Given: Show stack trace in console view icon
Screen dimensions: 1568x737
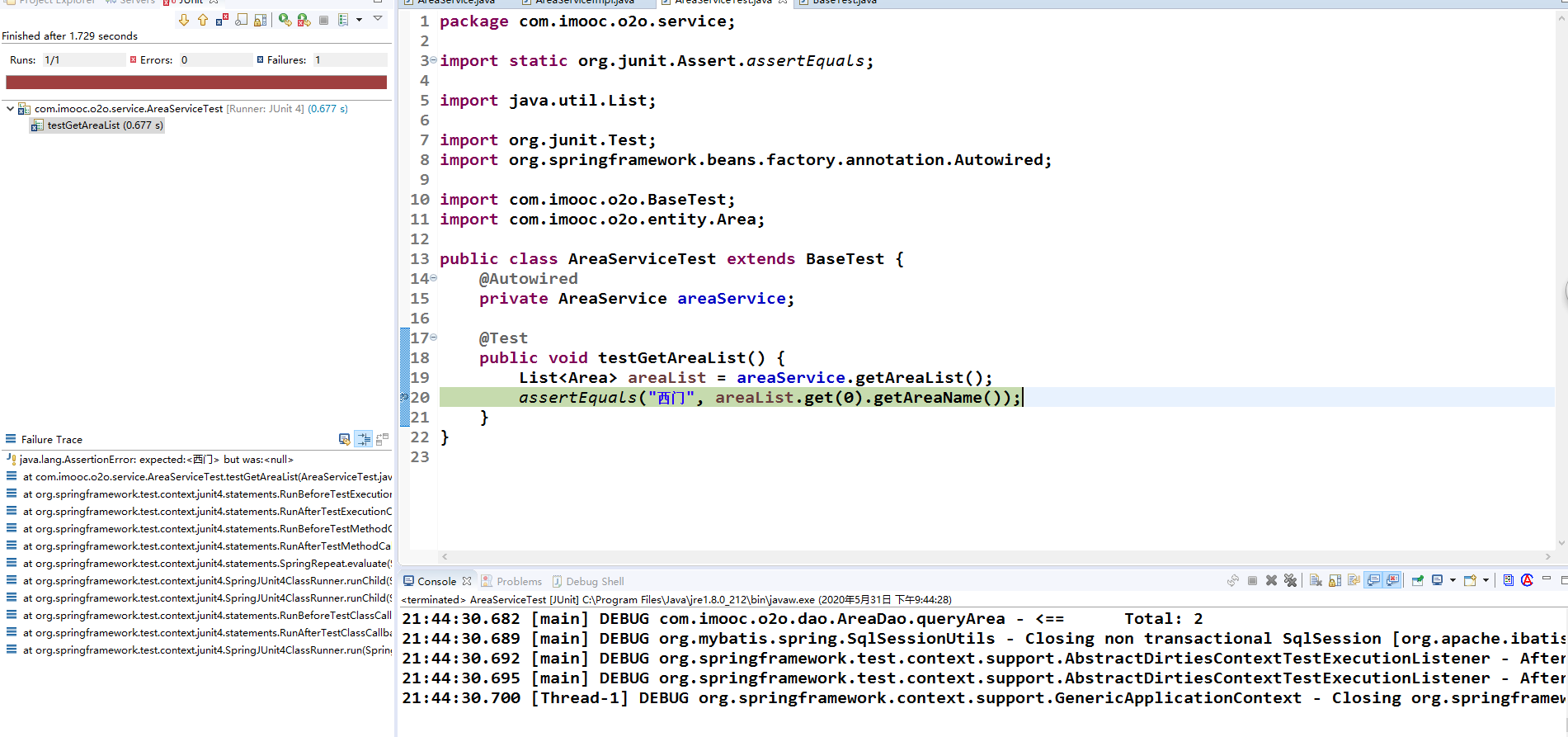Looking at the screenshot, I should click(344, 439).
